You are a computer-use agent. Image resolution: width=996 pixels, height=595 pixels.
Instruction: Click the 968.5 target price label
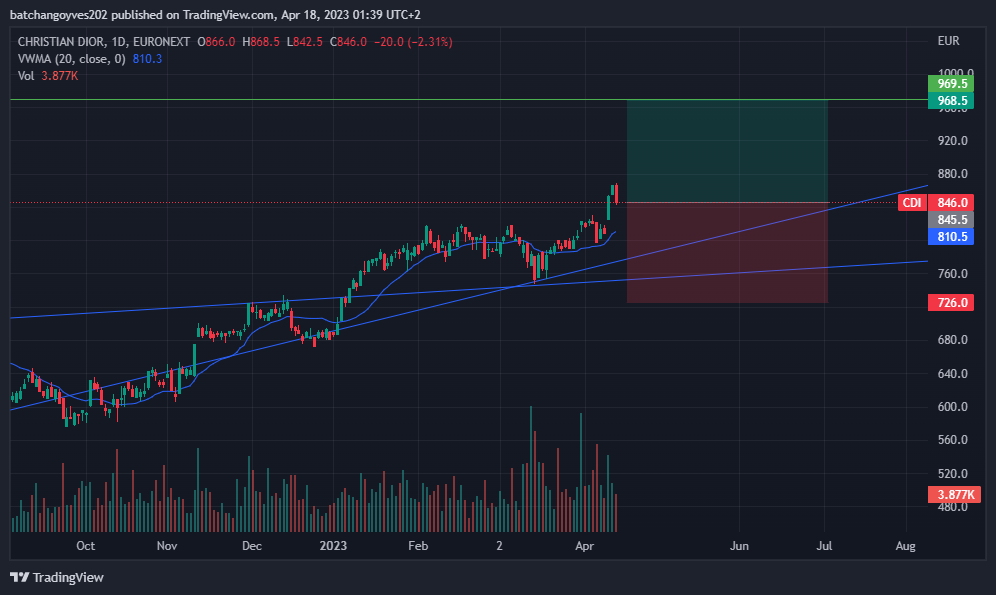tap(951, 101)
